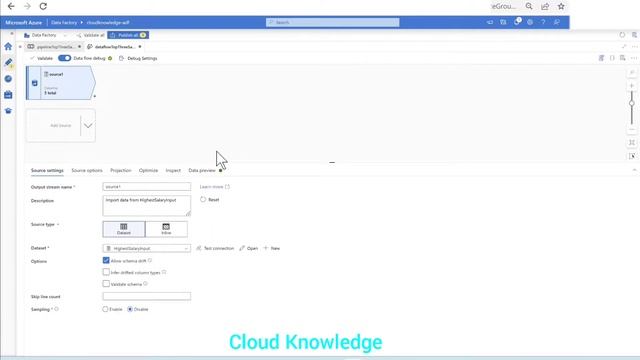
Task: Check the Validate schema checkbox
Action: click(106, 284)
